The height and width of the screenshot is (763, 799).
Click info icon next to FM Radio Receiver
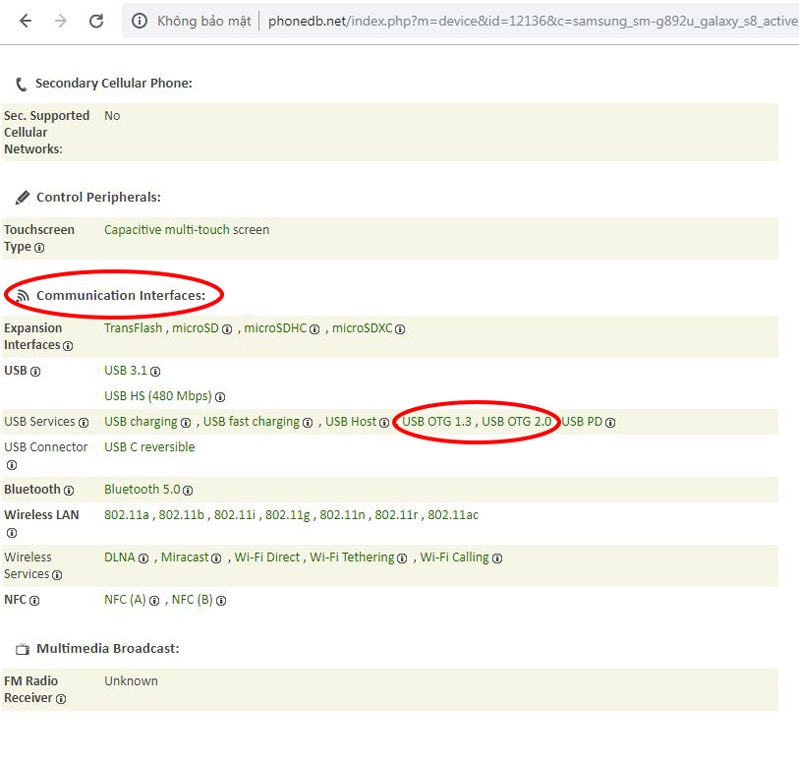(x=61, y=699)
